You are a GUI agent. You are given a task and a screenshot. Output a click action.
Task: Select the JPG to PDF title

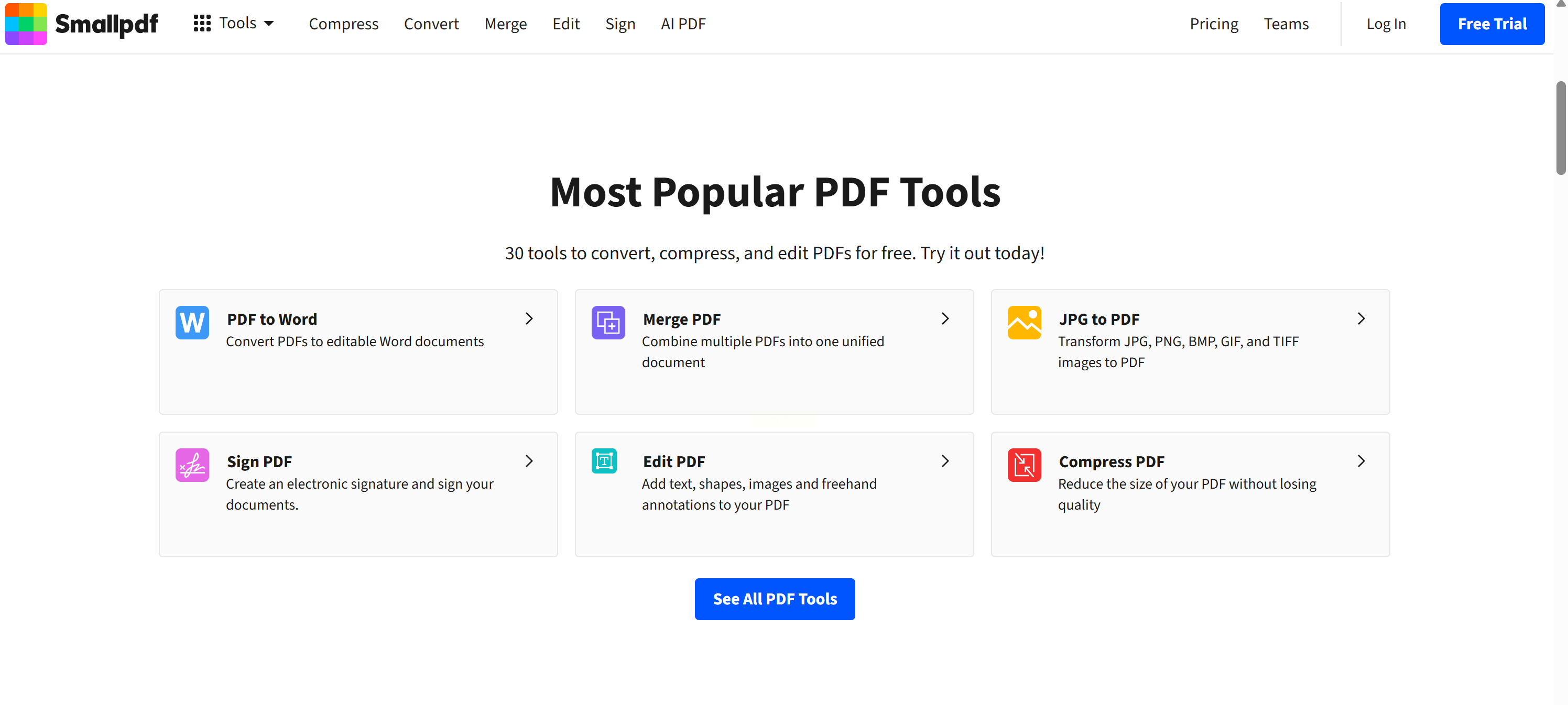1098,319
